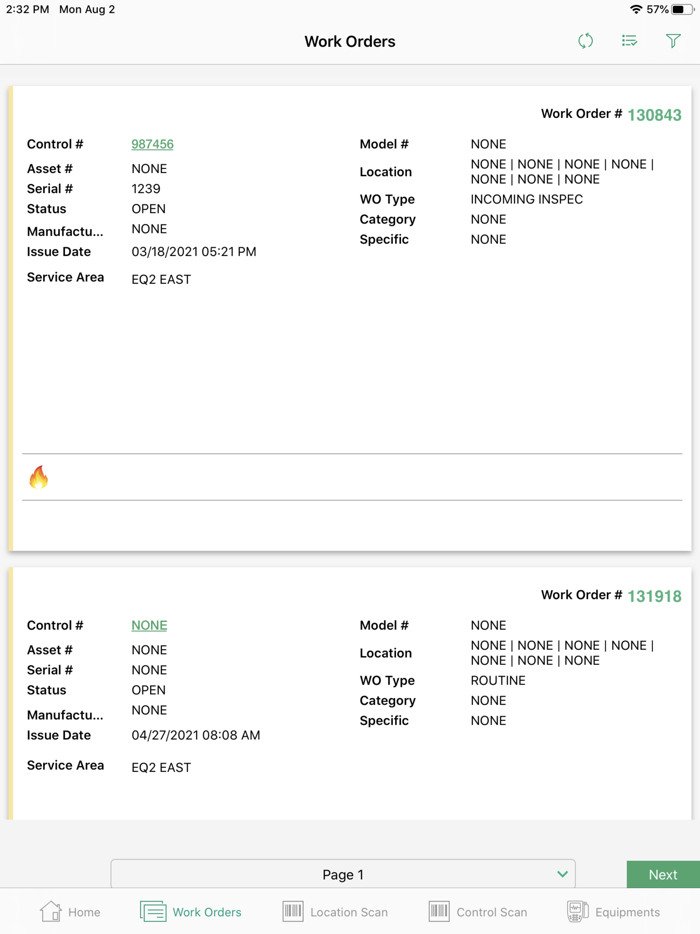Screen dimensions: 700x934
Task: Tap the Next page button
Action: (662, 874)
